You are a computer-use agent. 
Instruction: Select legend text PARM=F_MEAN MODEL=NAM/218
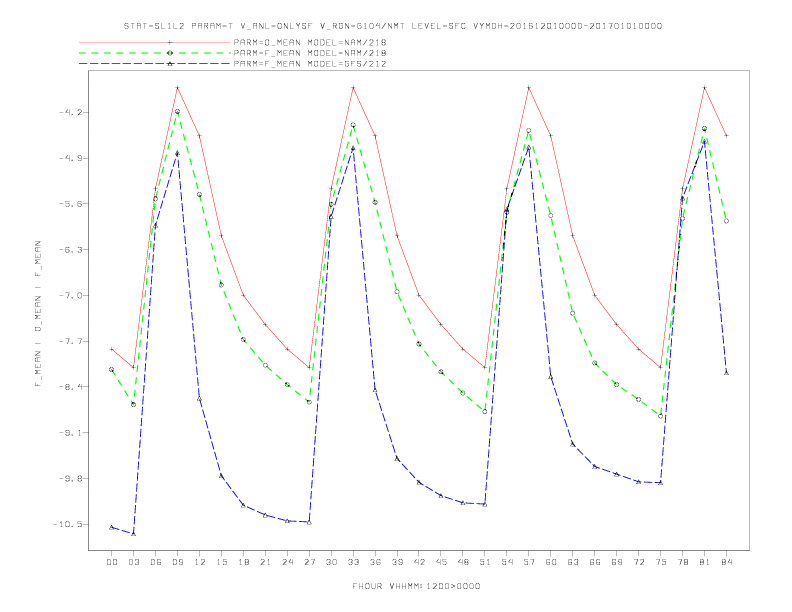coord(310,53)
